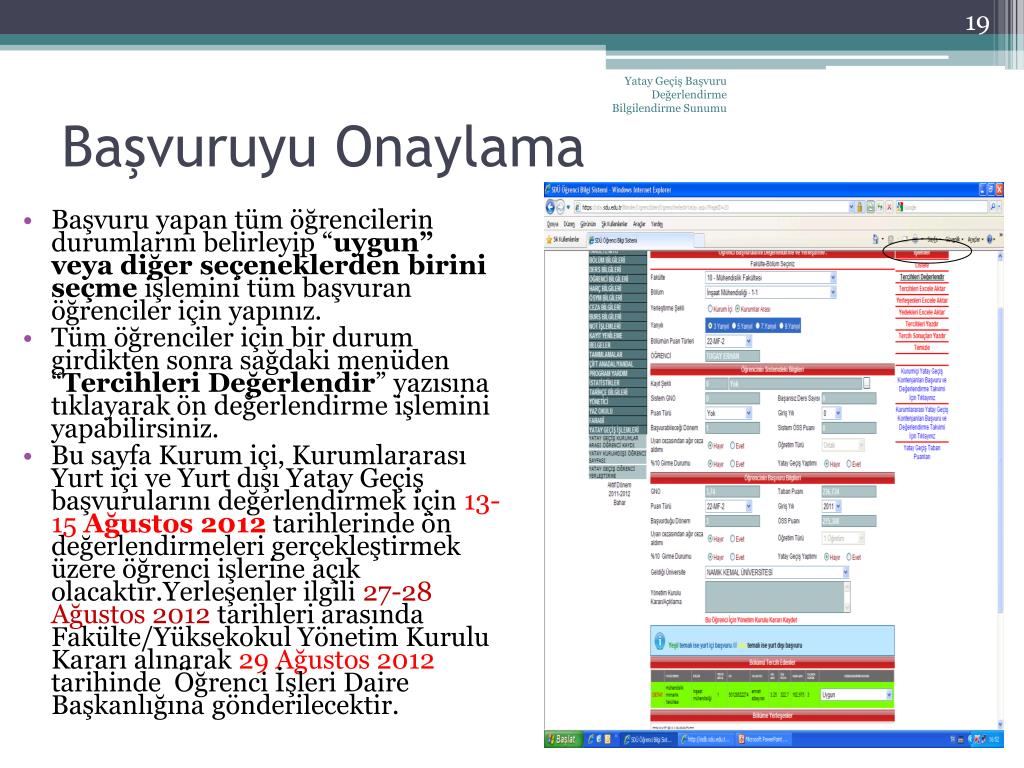
Task: Open the Bölümün Puan Türleri dropdown
Action: tap(729, 341)
